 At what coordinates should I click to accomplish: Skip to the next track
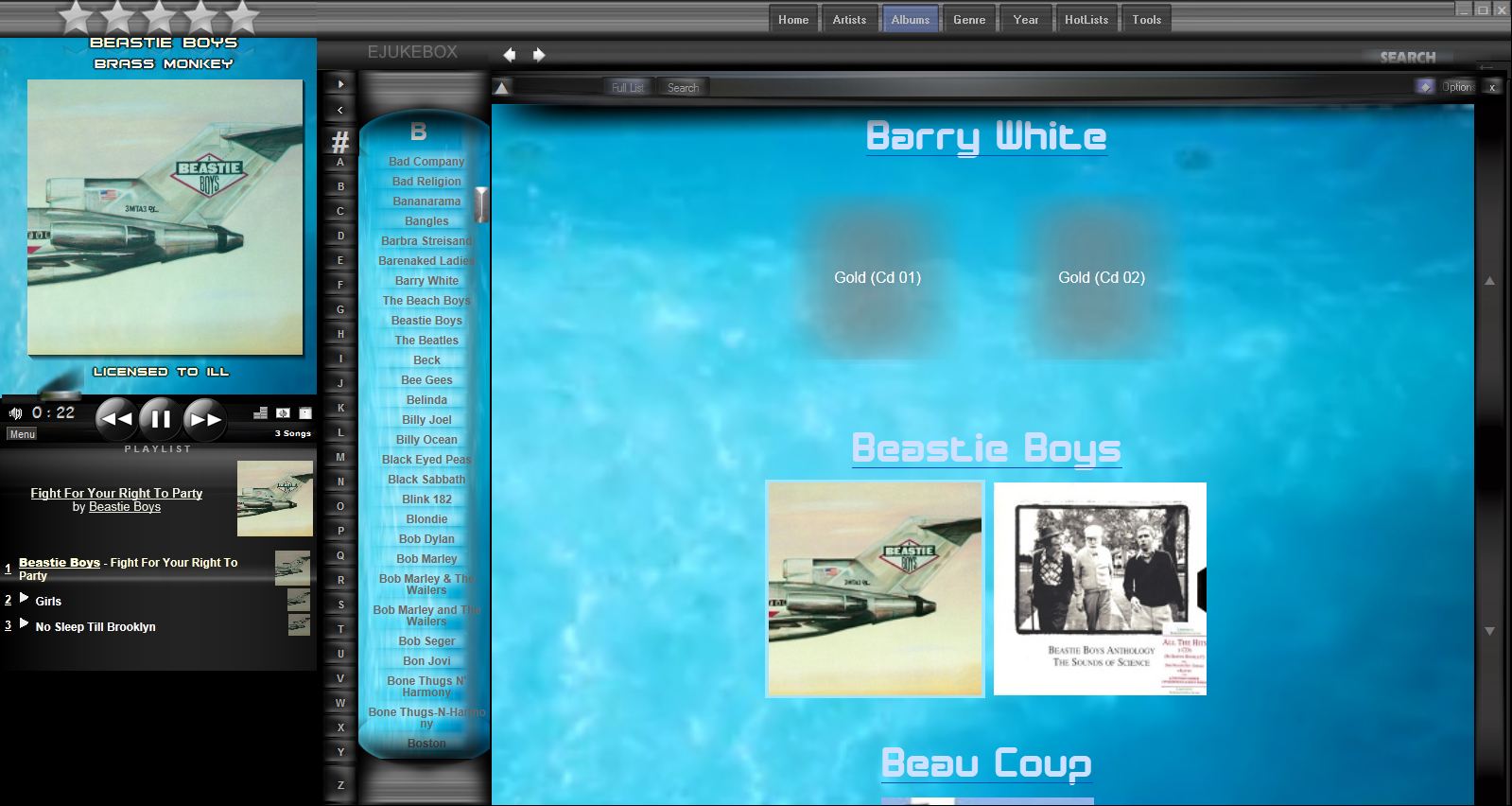tap(204, 419)
